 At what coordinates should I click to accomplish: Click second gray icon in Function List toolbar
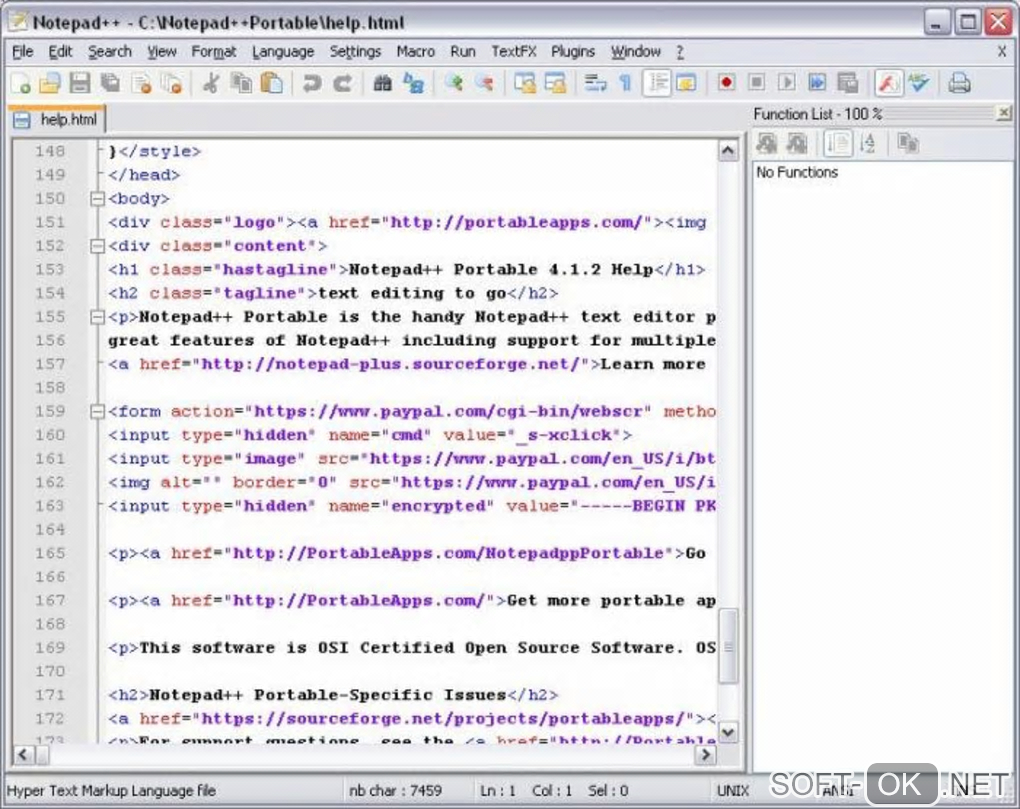pos(797,143)
